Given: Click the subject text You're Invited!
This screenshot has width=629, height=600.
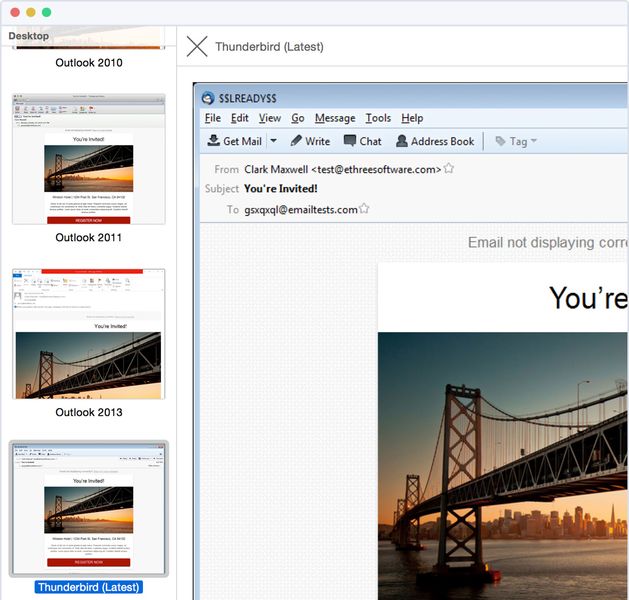Looking at the screenshot, I should (280, 189).
